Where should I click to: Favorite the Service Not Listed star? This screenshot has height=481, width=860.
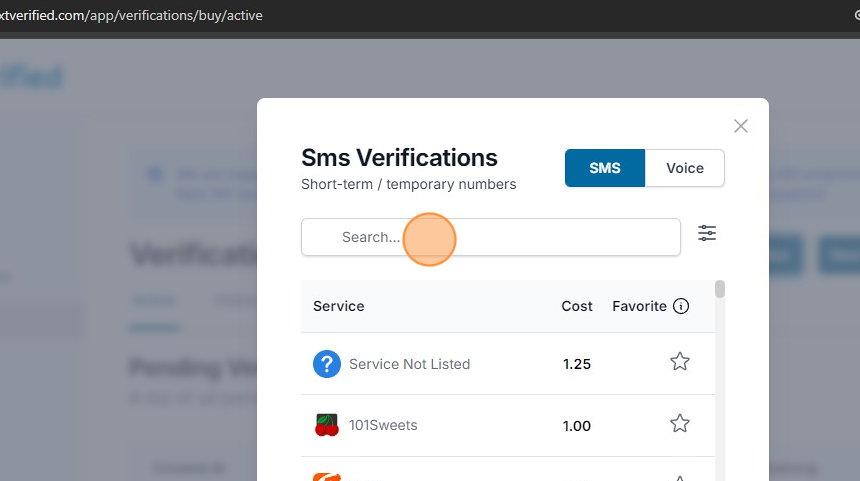coord(680,362)
